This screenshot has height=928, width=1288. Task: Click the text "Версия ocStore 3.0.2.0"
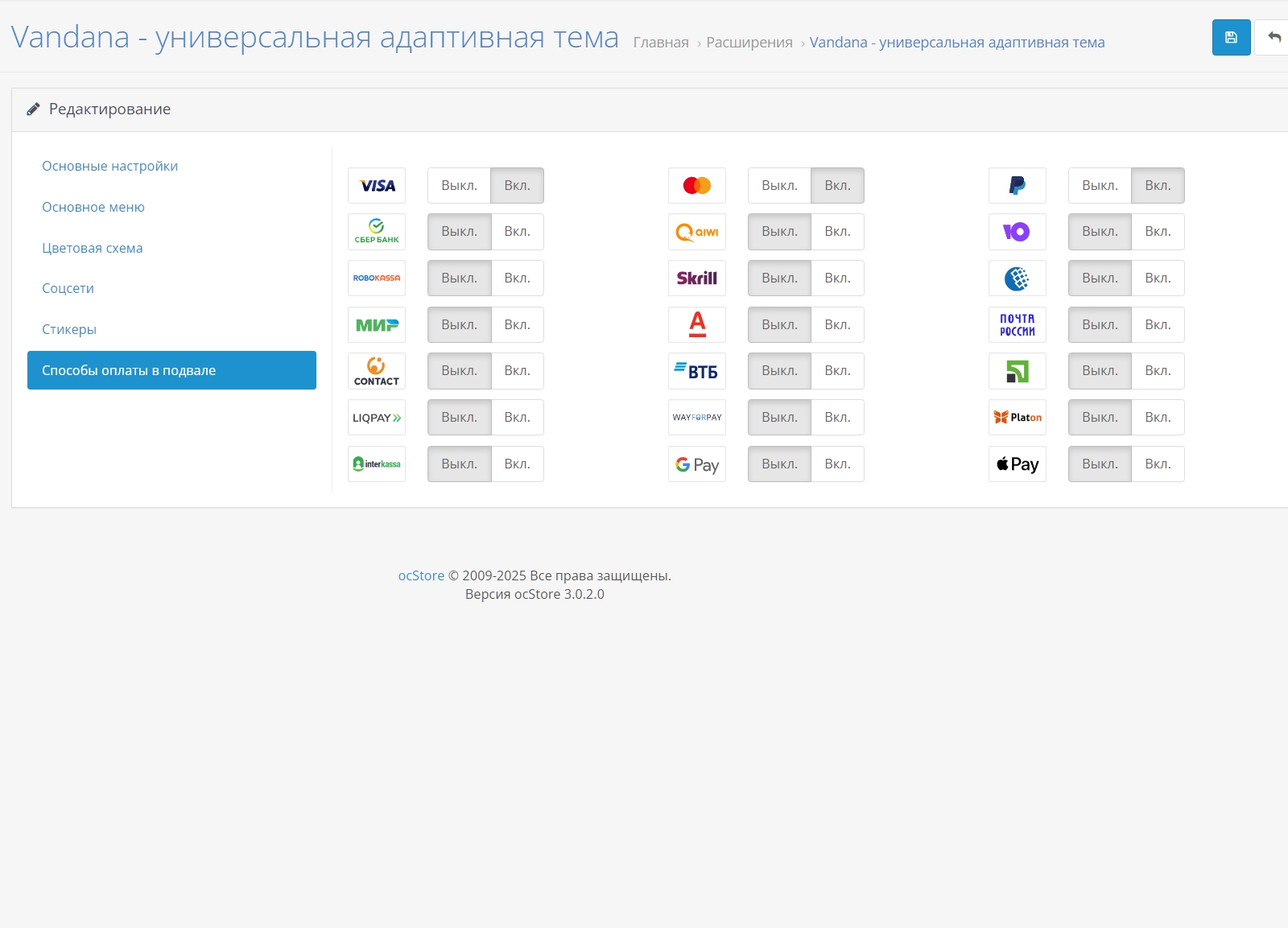535,595
